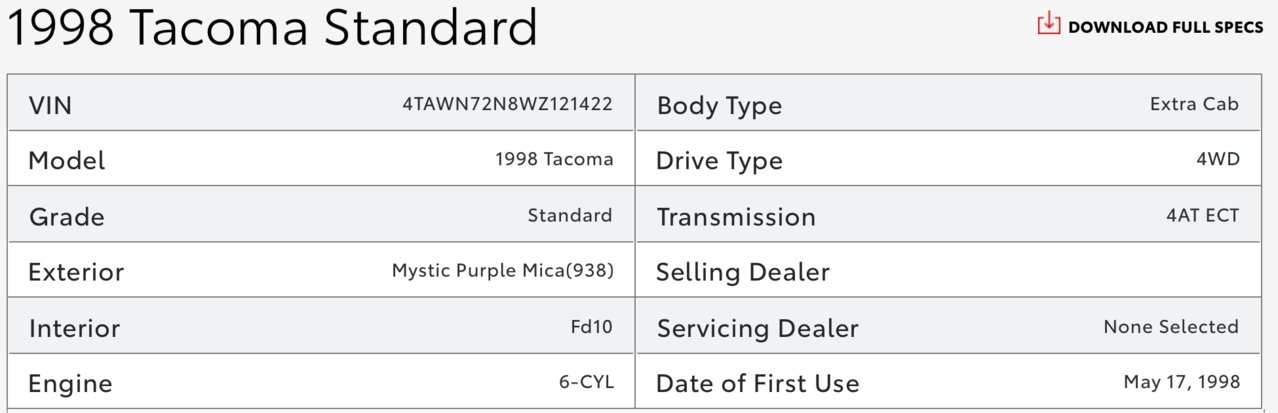Screen dimensions: 1278x413
Task: Click the 1998 Tacoma Standard heading
Action: coord(273,29)
